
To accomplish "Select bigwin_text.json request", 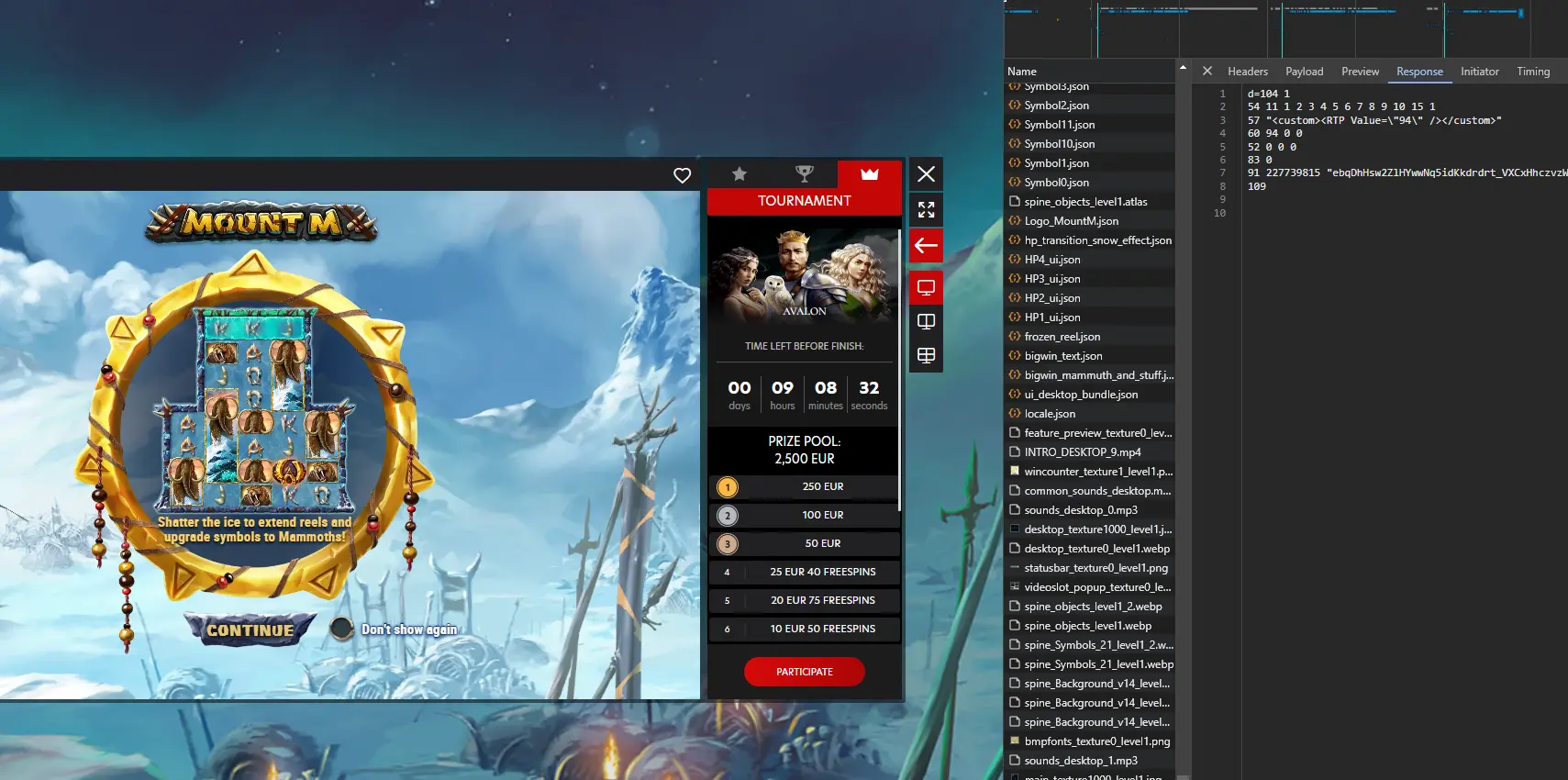I will 1090,356.
